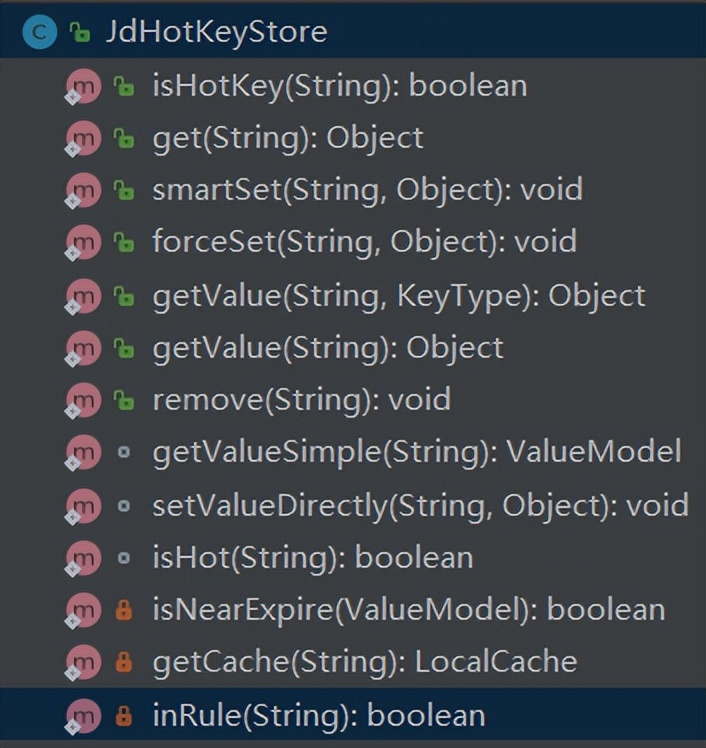The width and height of the screenshot is (706, 748).
Task: Select isHotKey(String): boolean method
Action: pyautogui.click(x=339, y=86)
